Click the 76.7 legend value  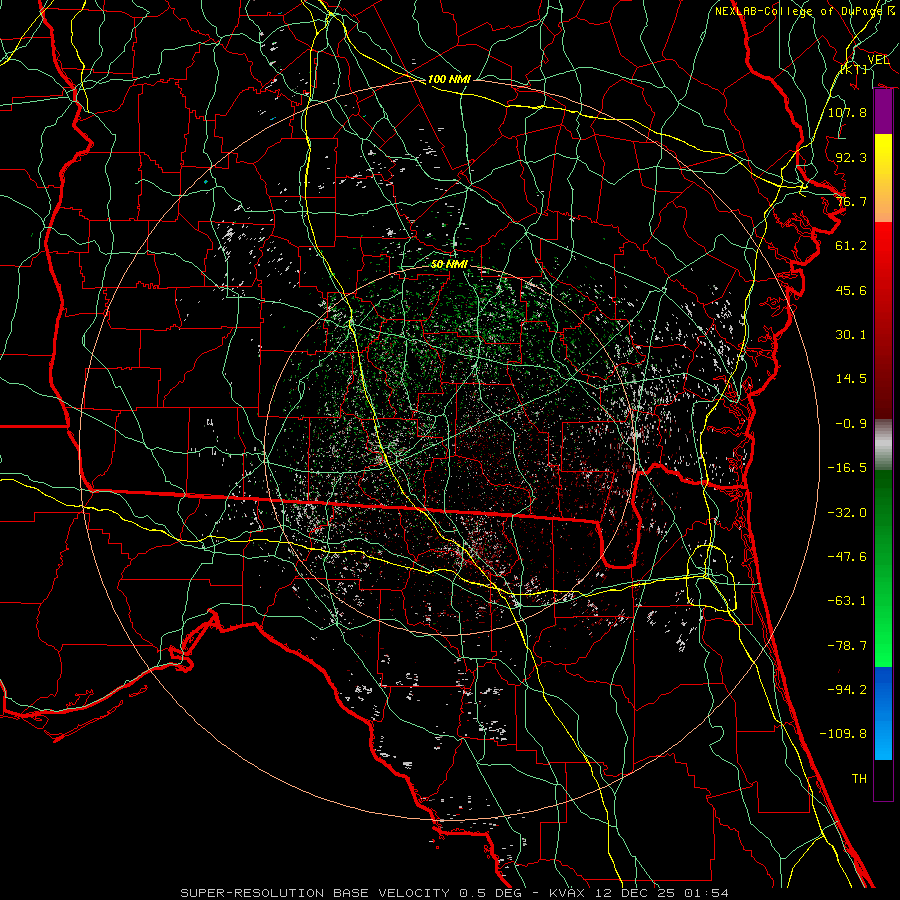(x=851, y=201)
